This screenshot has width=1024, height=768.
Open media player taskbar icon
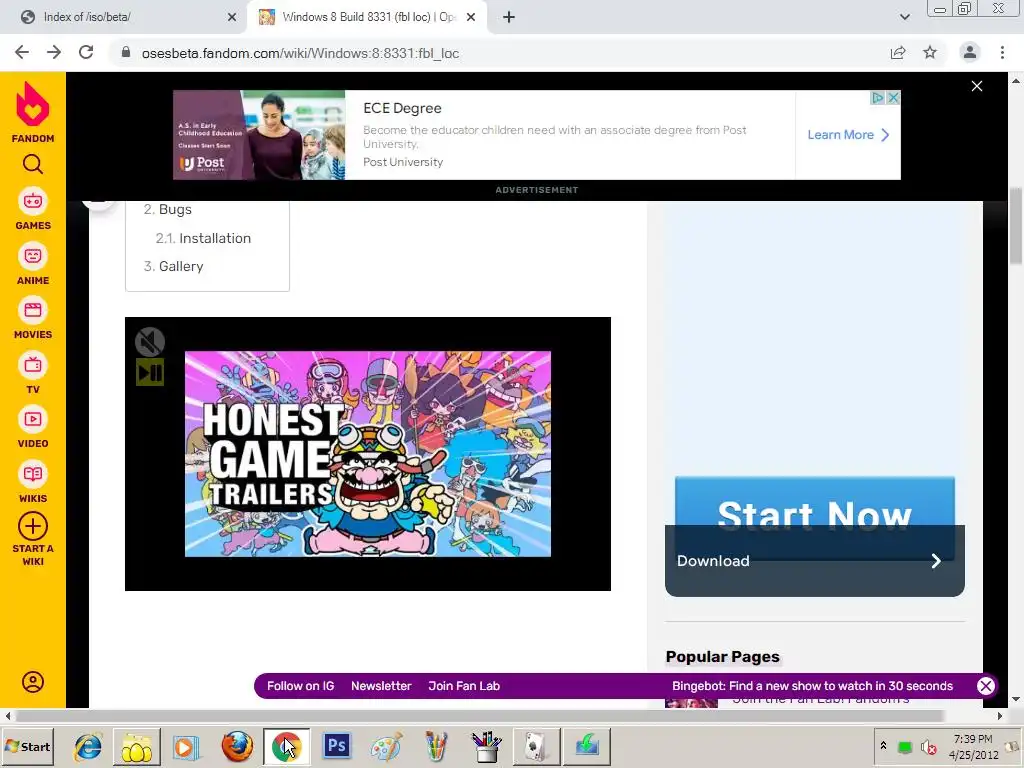185,746
